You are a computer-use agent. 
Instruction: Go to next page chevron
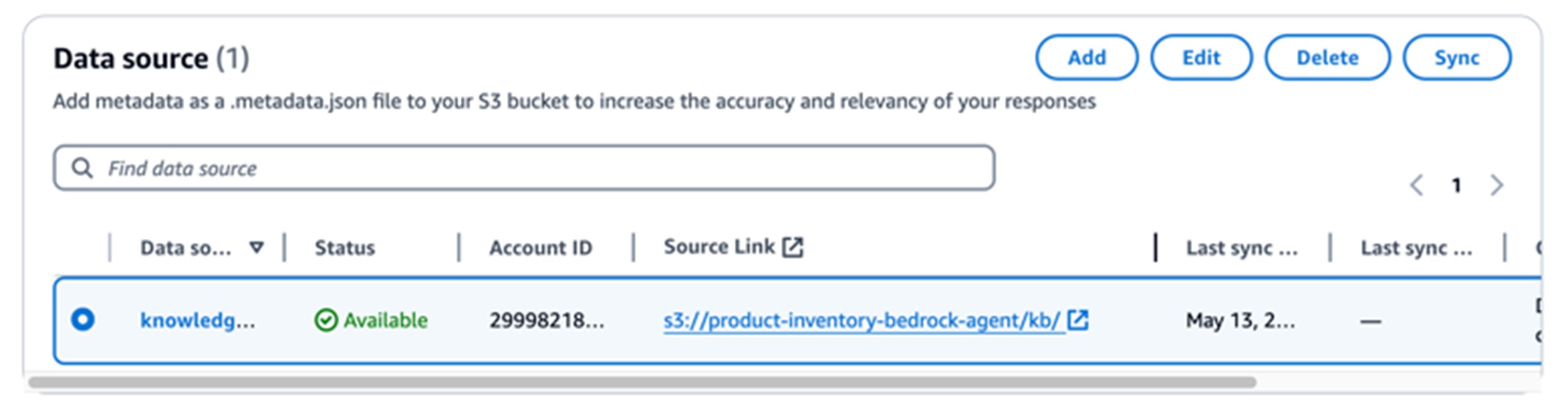(x=1496, y=185)
